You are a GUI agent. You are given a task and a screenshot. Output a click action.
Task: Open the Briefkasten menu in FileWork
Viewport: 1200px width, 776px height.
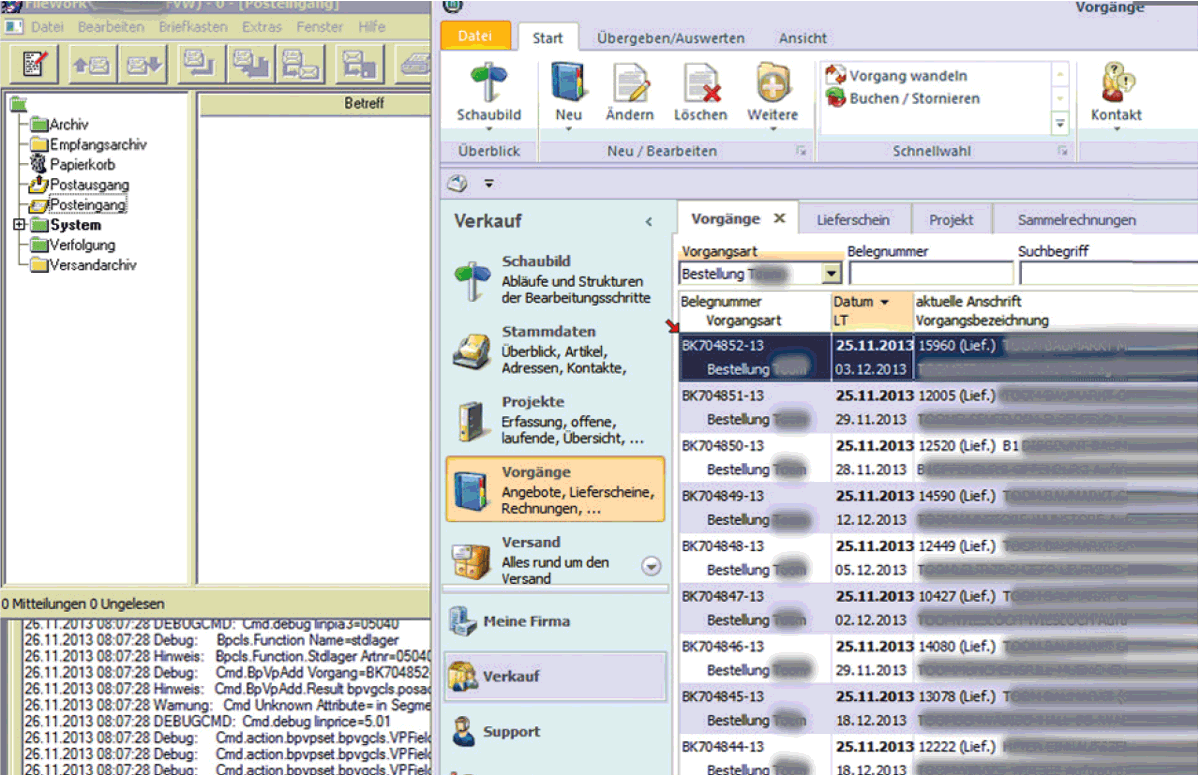click(x=193, y=27)
